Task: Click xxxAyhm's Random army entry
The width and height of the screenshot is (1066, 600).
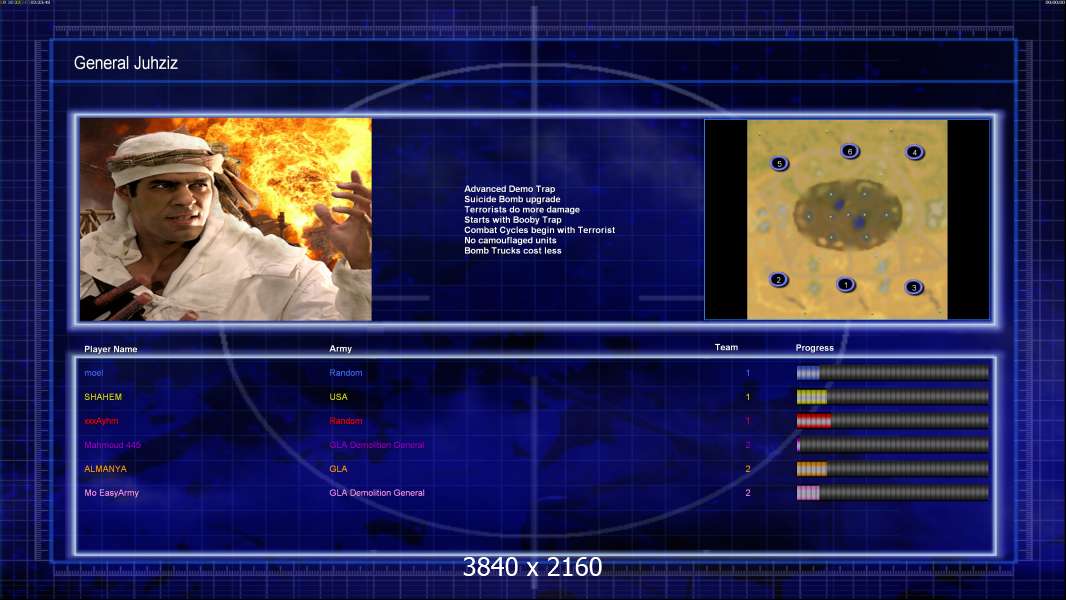Action: point(345,421)
